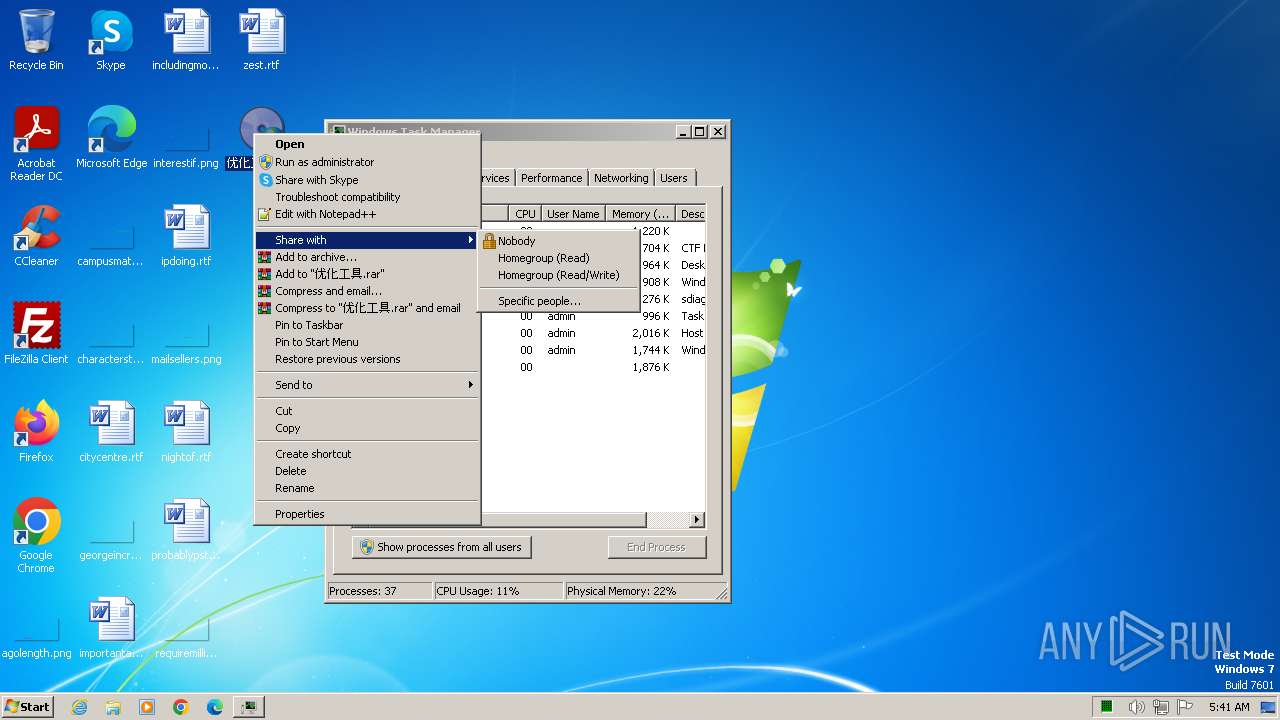Viewport: 1280px width, 720px height.
Task: Sort by the User Name column header
Action: 573,214
